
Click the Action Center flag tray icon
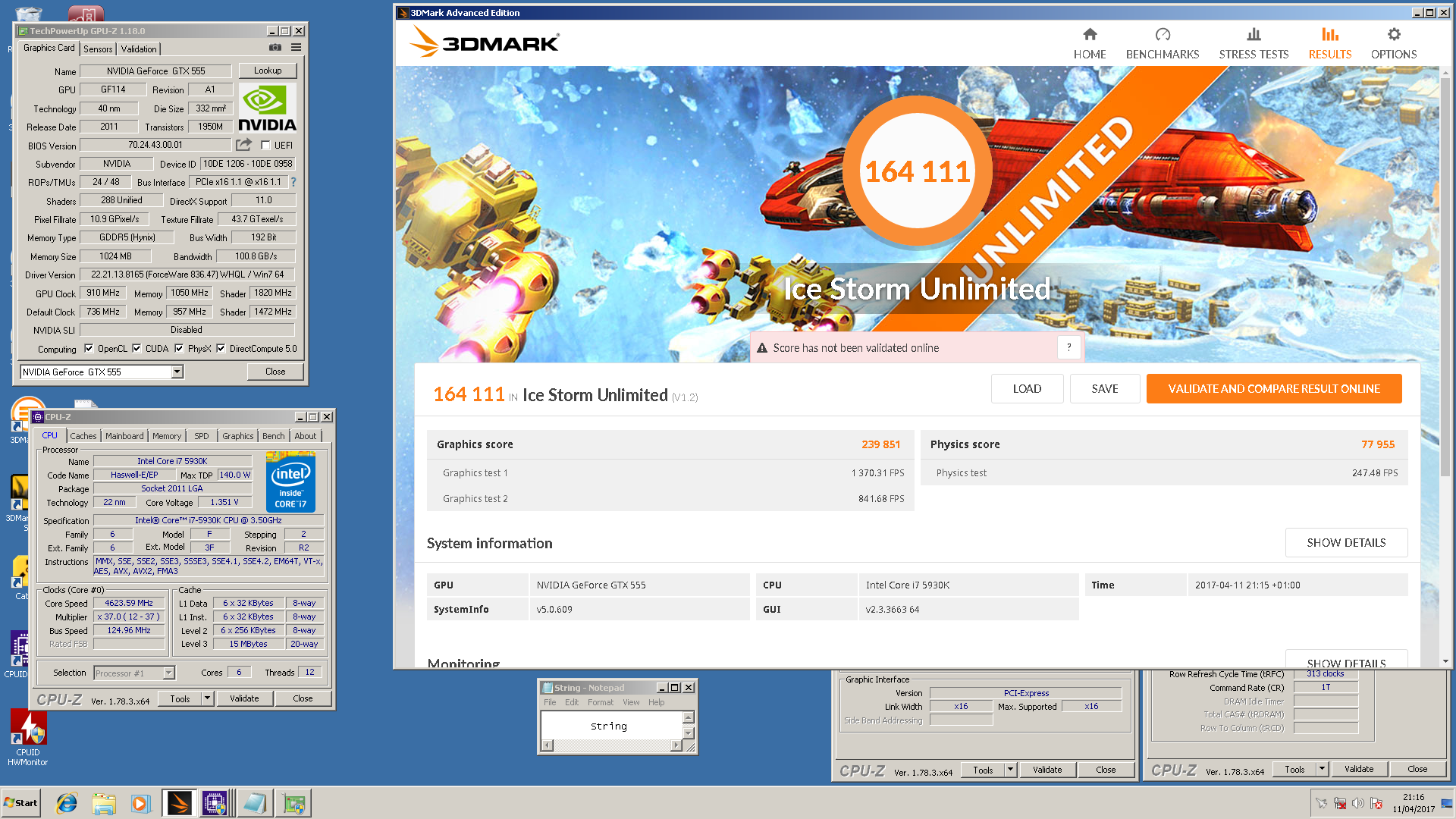pos(1376,803)
